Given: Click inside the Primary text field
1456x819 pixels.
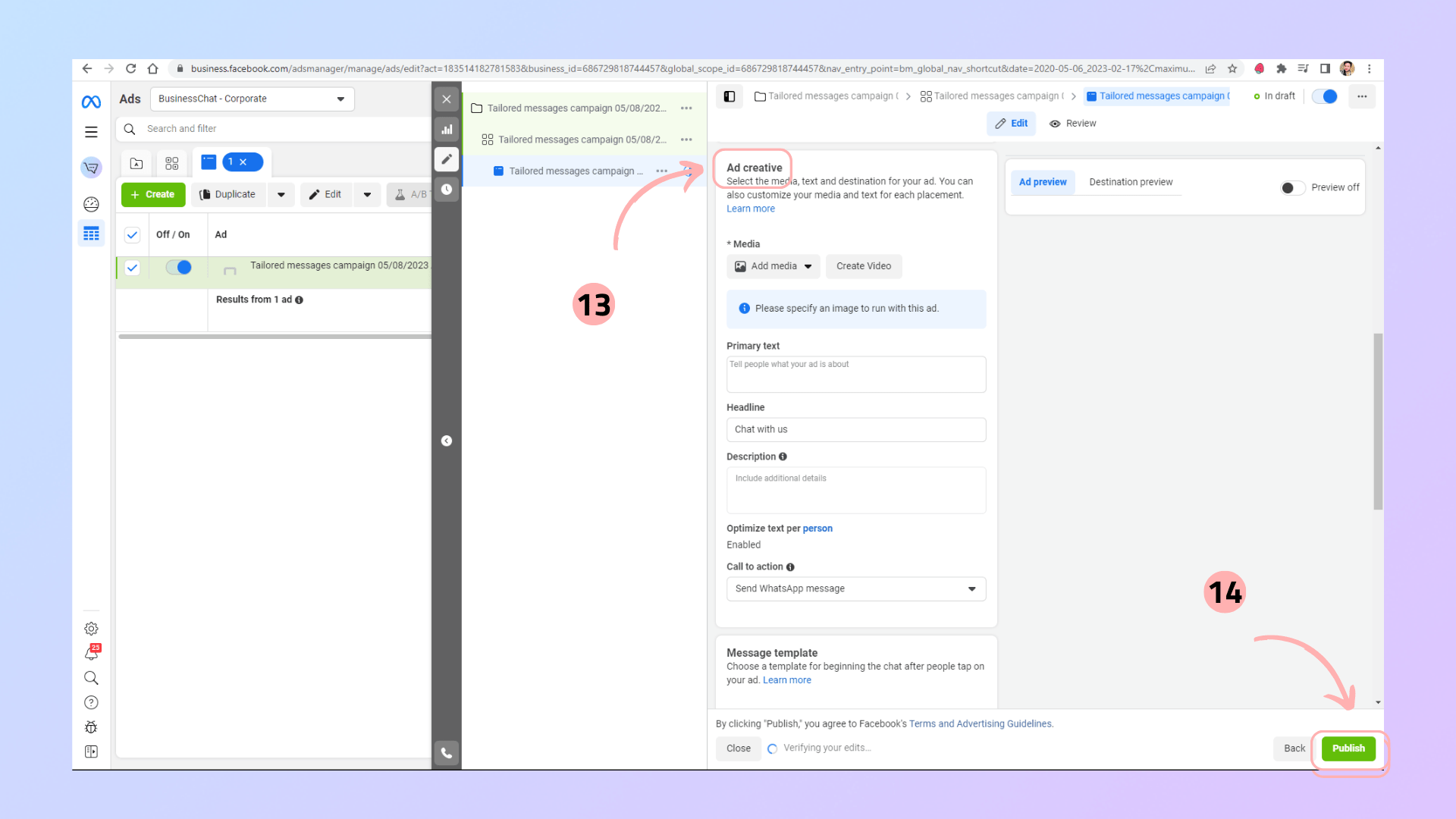Looking at the screenshot, I should pos(855,375).
